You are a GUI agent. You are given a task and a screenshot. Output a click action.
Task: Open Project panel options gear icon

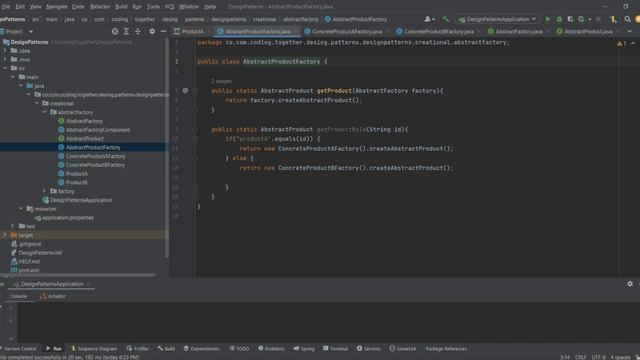tap(152, 31)
